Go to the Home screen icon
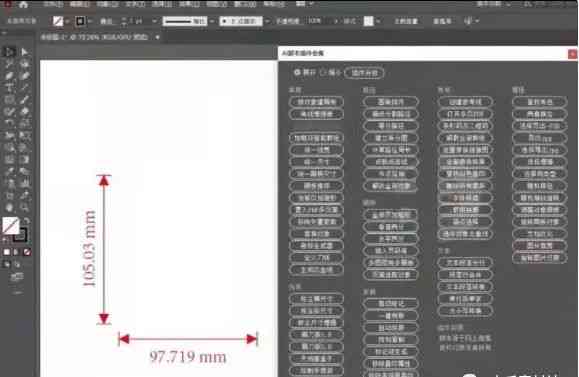The width and height of the screenshot is (579, 377). pyautogui.click(x=23, y=5)
